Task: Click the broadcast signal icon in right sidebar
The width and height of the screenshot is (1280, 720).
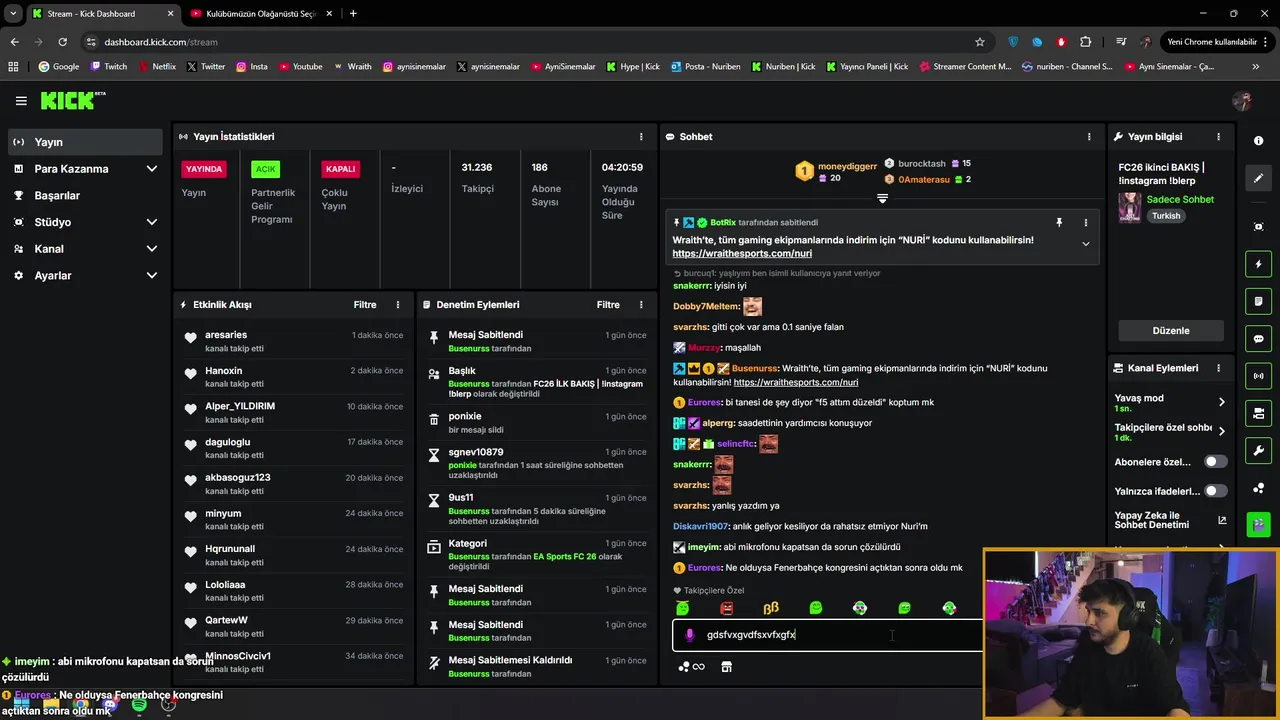Action: coord(1259,376)
